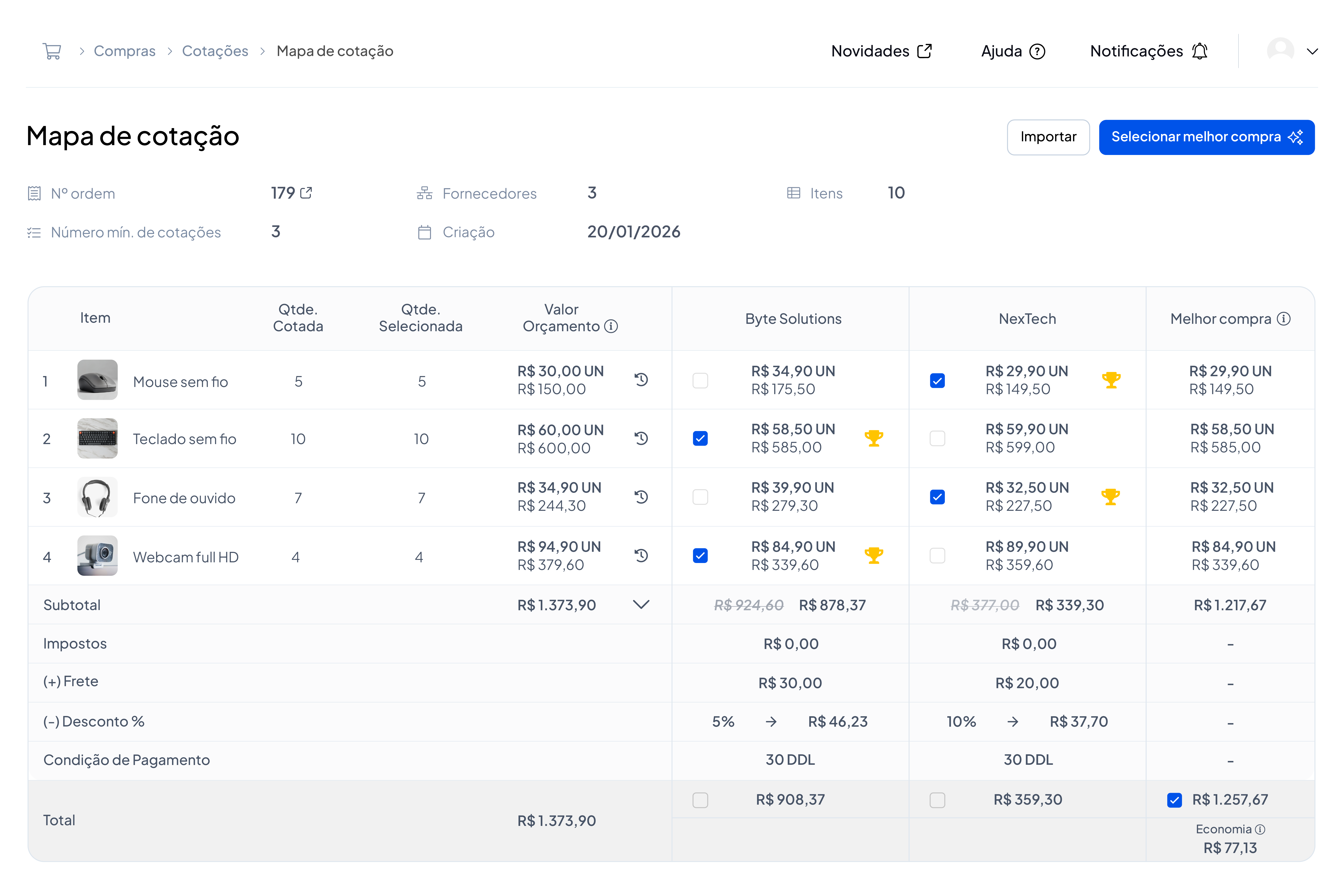The height and width of the screenshot is (896, 1344).
Task: Click the Ajuda help question icon
Action: [x=1037, y=52]
